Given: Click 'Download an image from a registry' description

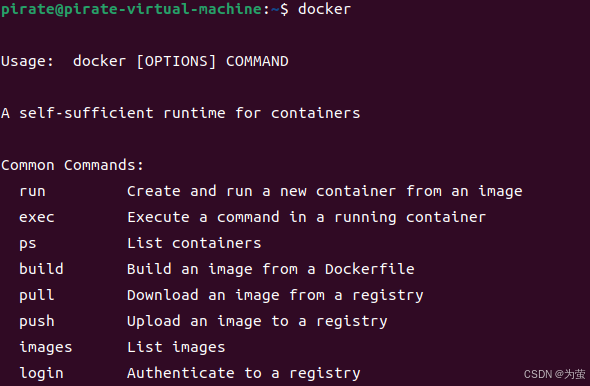Looking at the screenshot, I should click(275, 295).
